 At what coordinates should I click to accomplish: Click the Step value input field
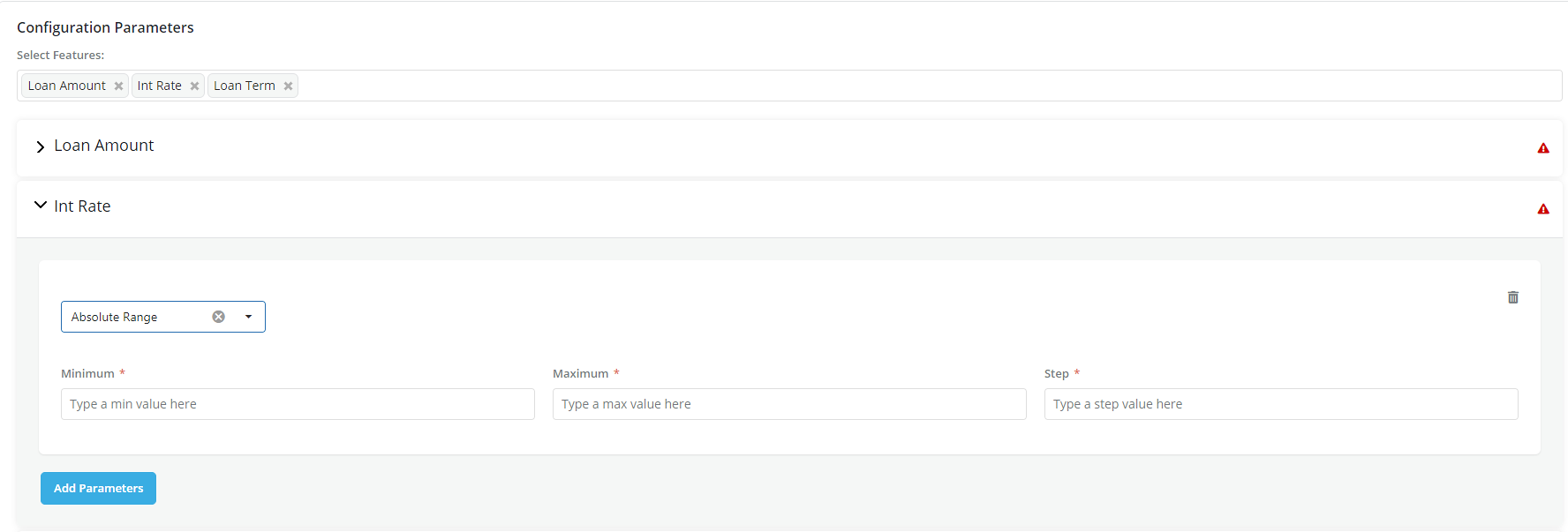1281,404
